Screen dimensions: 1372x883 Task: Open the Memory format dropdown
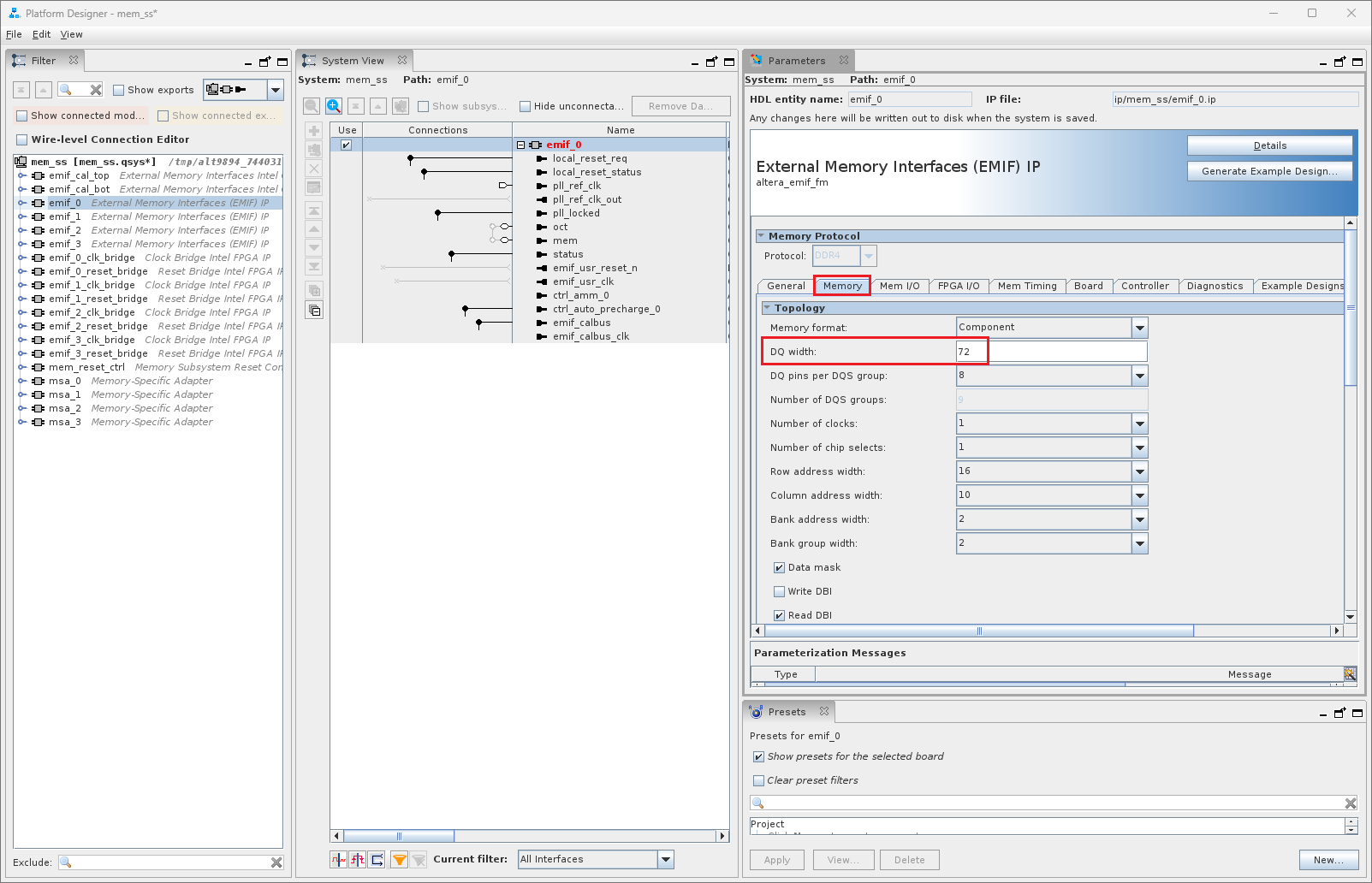pos(1139,328)
